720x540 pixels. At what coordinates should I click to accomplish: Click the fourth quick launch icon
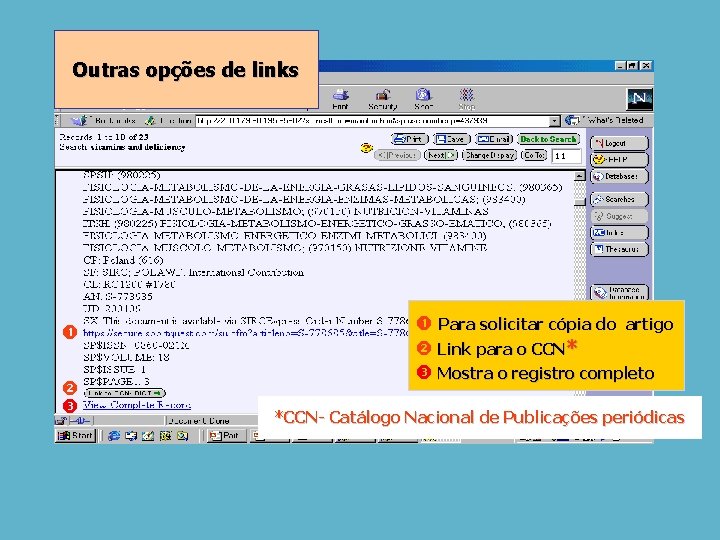(x=165, y=436)
